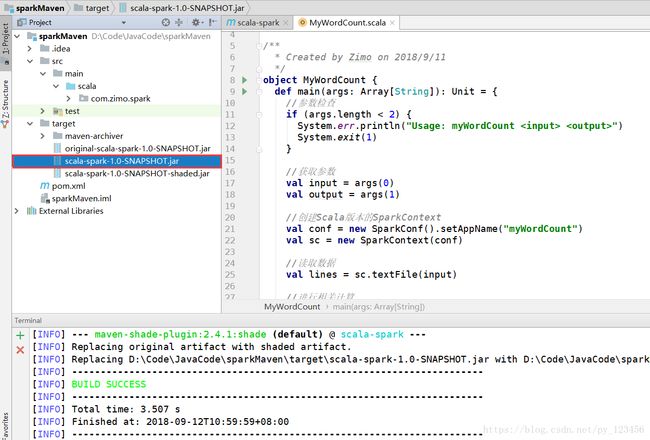Click the collapse all icon in Project toolbar
Screen dimensions: 650x440
[179, 22]
